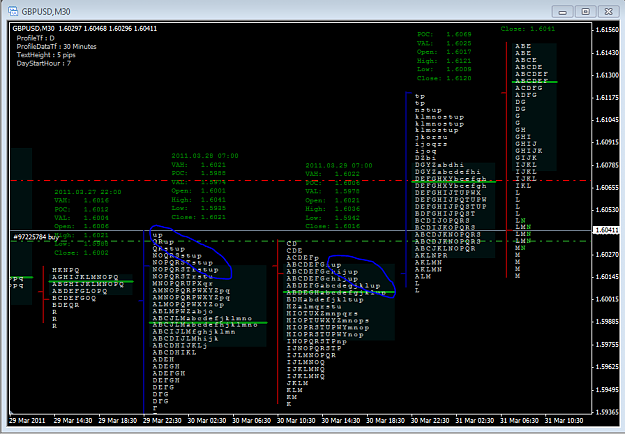Click the 'TextHeight : 5 pips' label
This screenshot has height=434, width=625.
pos(46,55)
